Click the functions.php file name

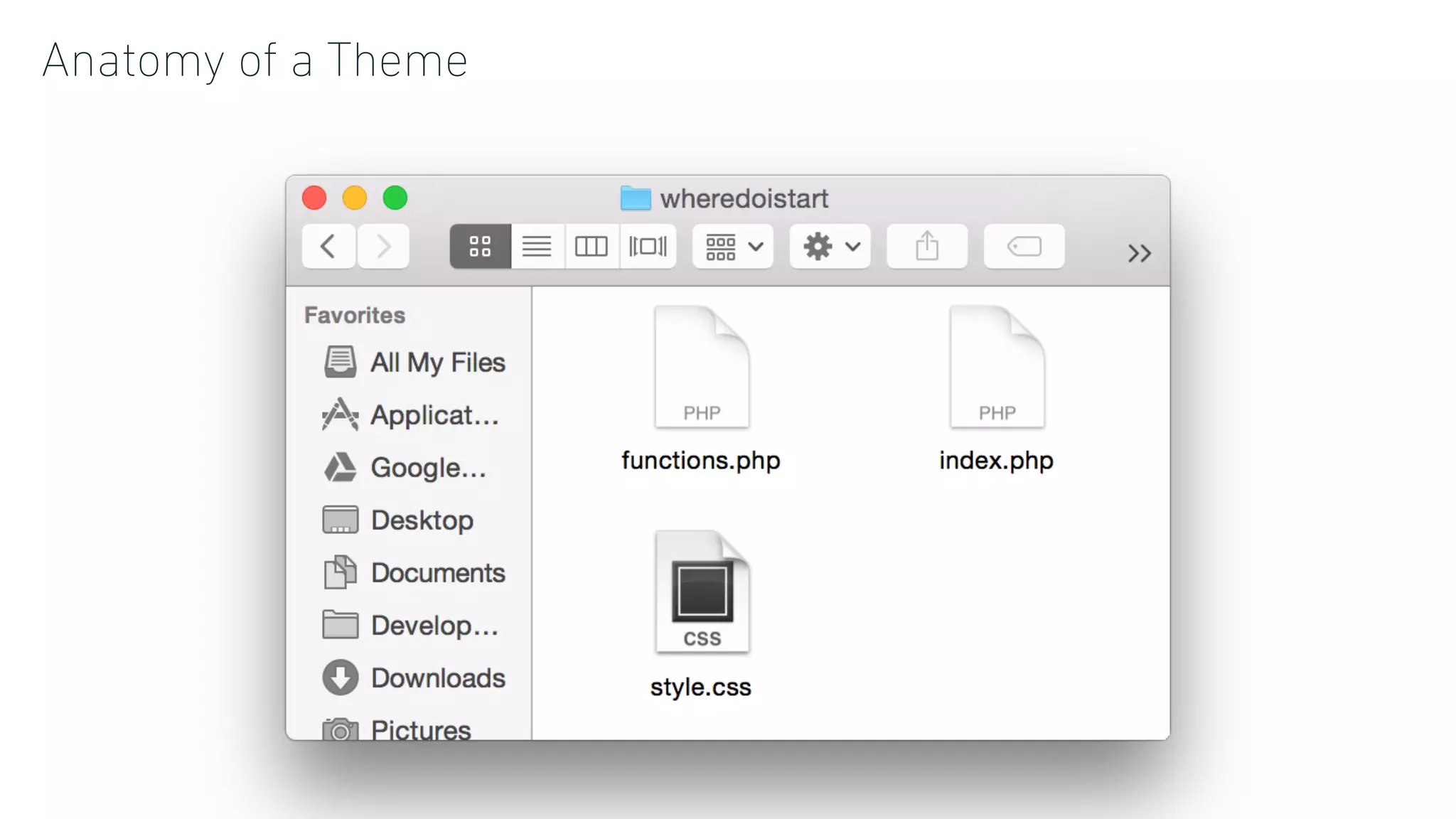point(701,461)
